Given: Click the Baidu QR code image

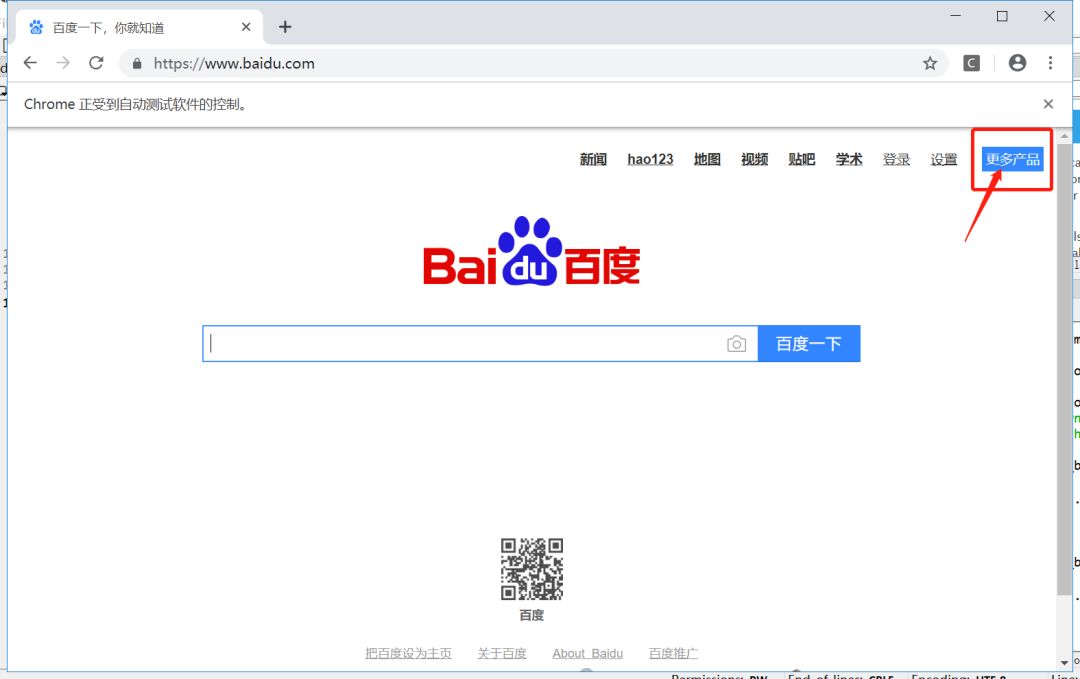Looking at the screenshot, I should (x=532, y=569).
